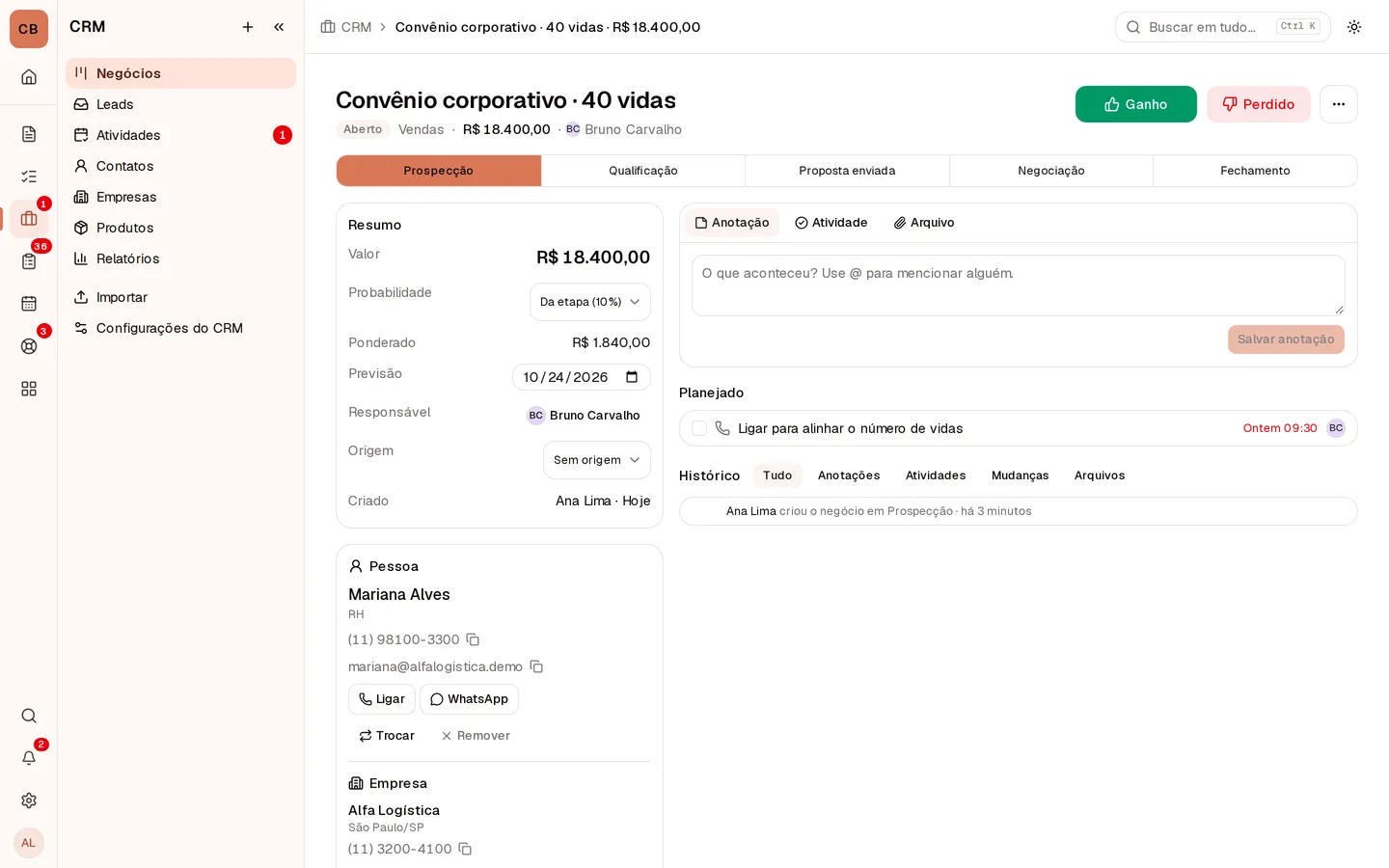
Task: Open Atividades in the CRM sidebar
Action: click(x=180, y=135)
